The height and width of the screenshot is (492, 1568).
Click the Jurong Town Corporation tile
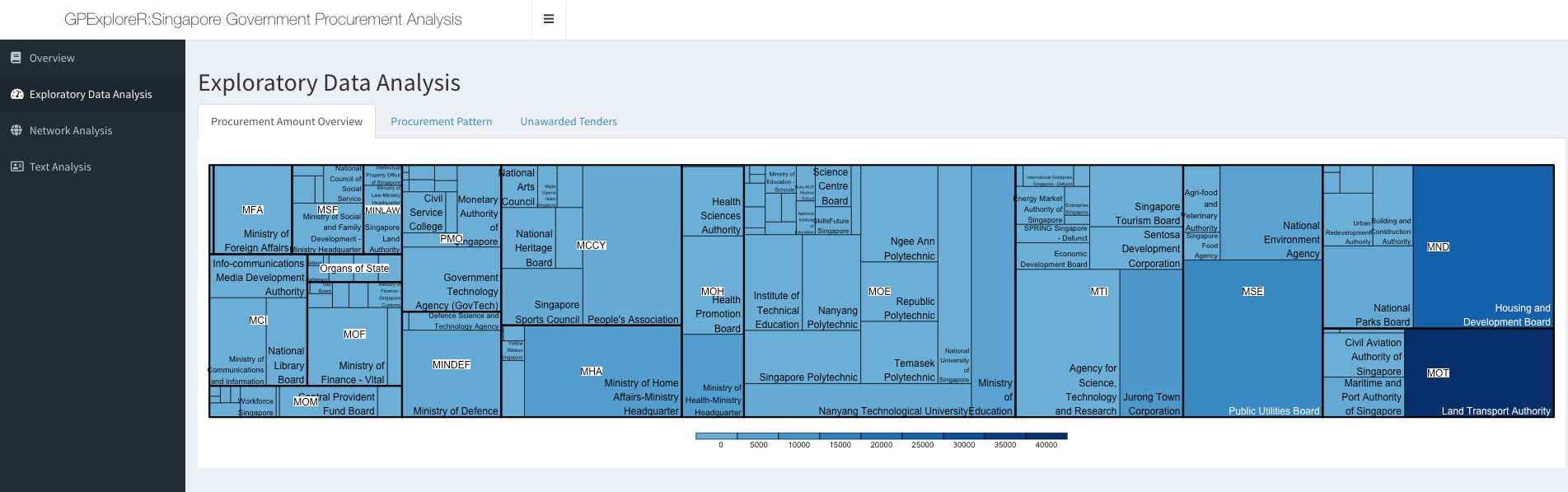click(x=1151, y=344)
